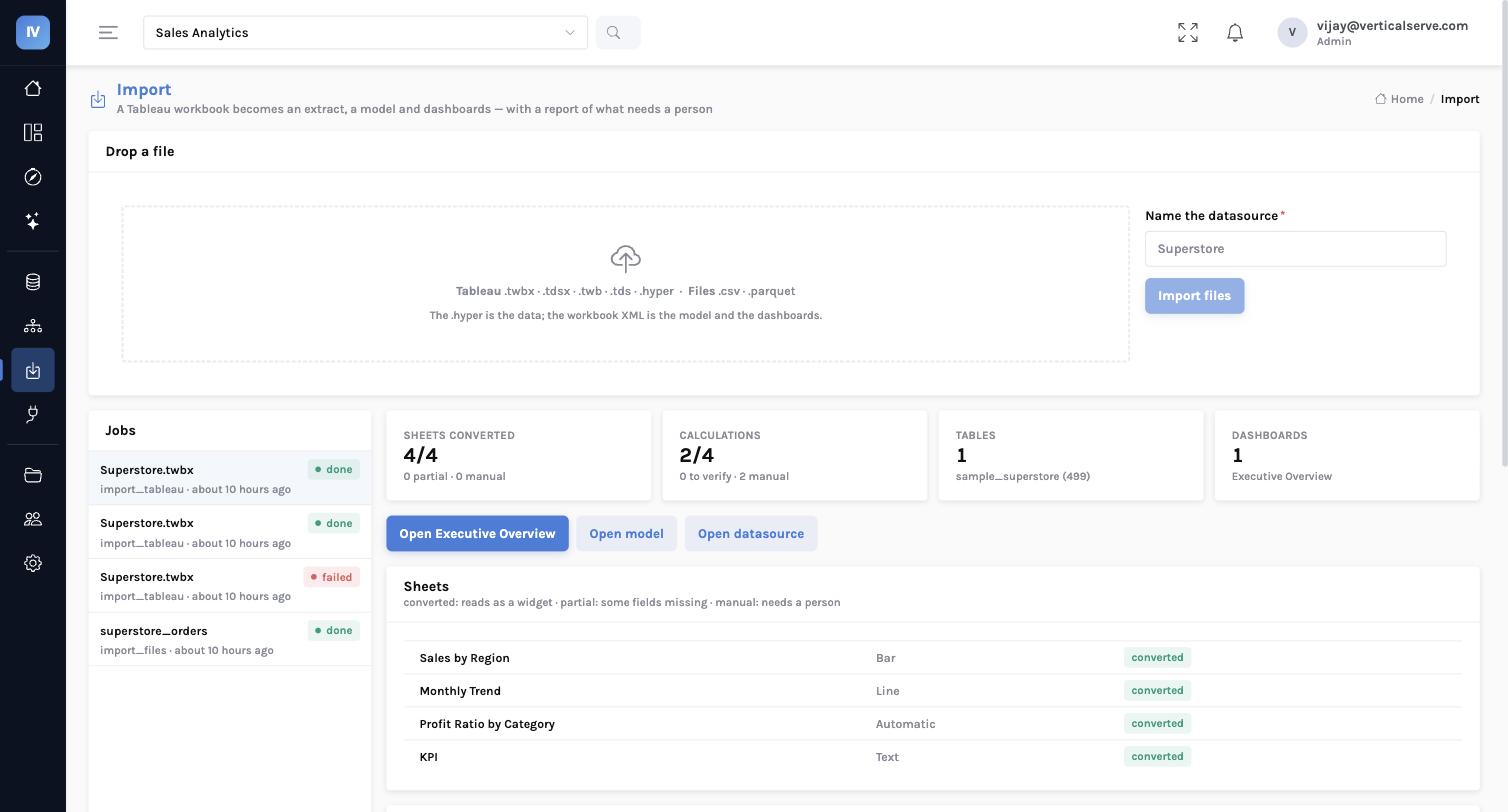The height and width of the screenshot is (812, 1508).
Task: Open the AI sparkle icon in sidebar
Action: [x=33, y=221]
